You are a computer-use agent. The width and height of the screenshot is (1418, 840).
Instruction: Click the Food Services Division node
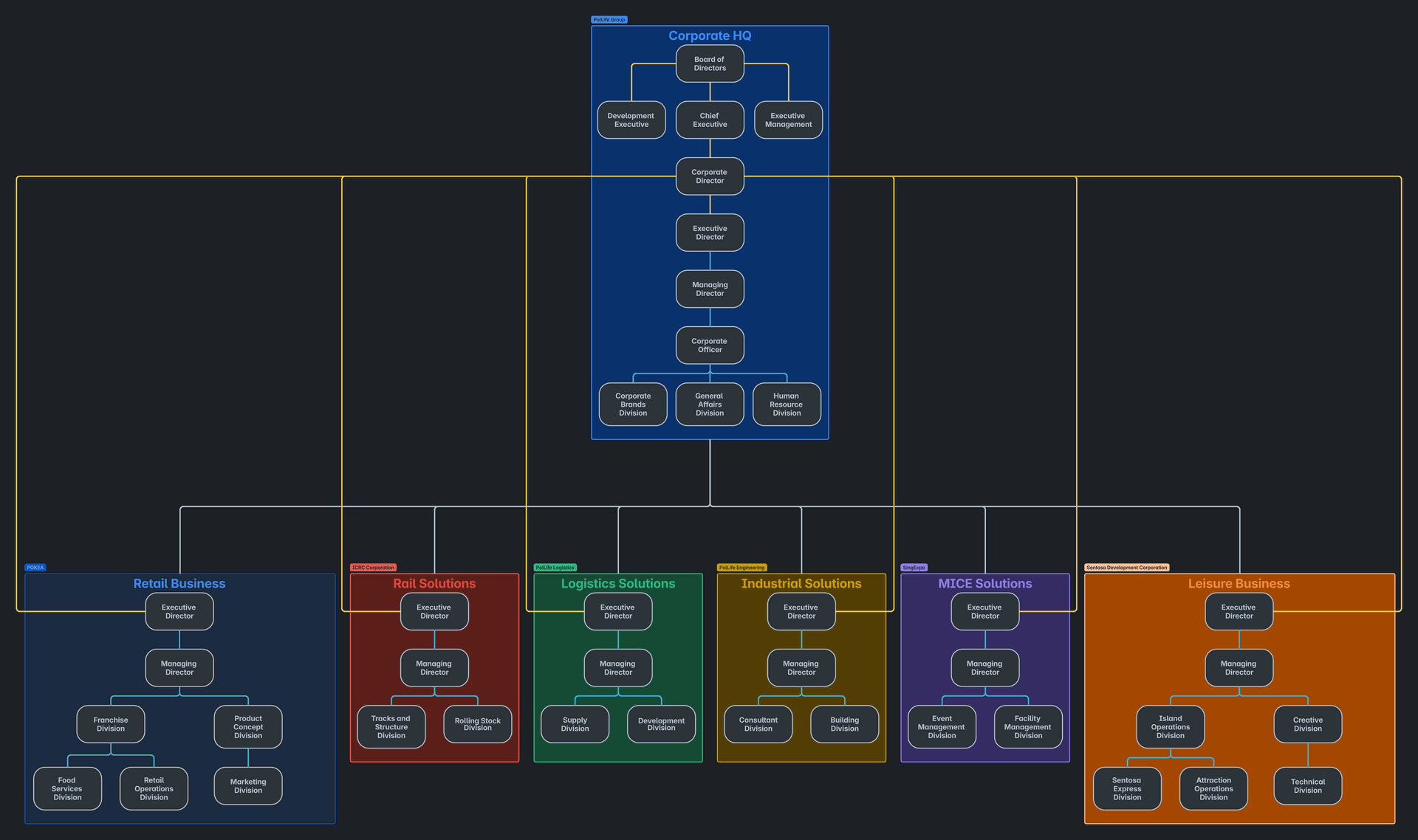[67, 788]
